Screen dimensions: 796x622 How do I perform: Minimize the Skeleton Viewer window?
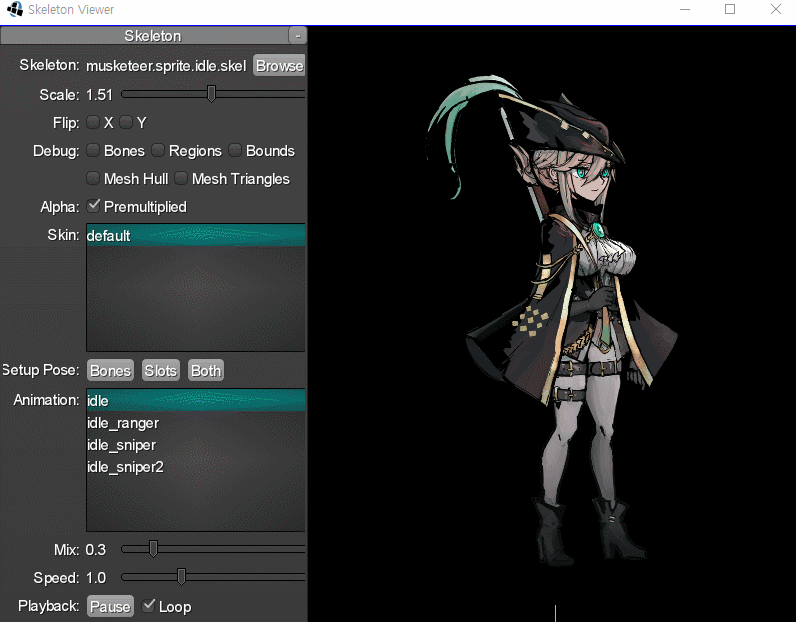685,9
